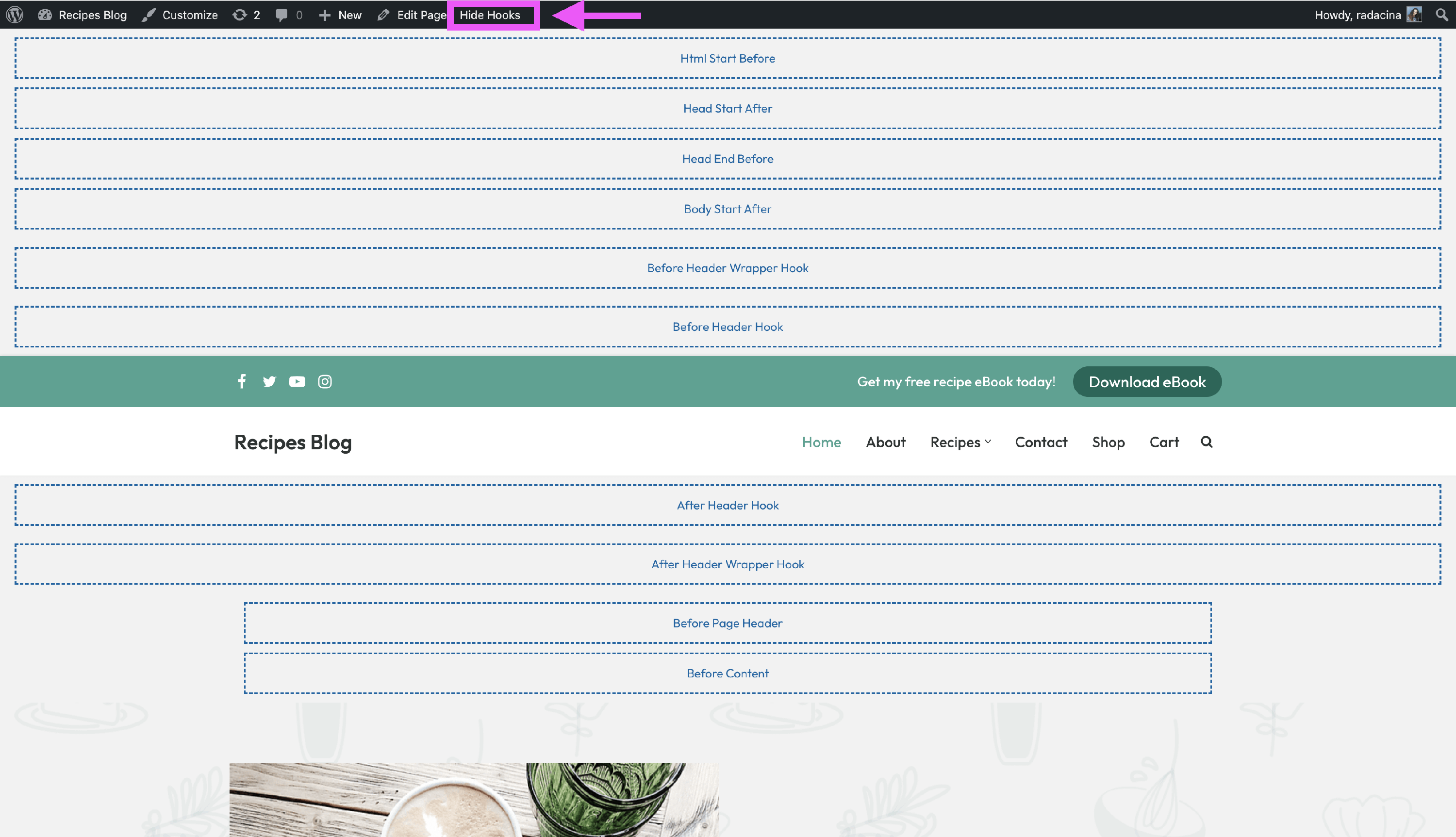Open the YouTube social icon

(x=297, y=382)
